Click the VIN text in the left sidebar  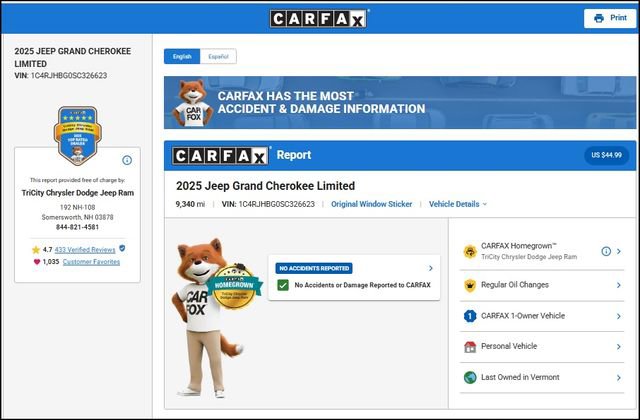(61, 76)
